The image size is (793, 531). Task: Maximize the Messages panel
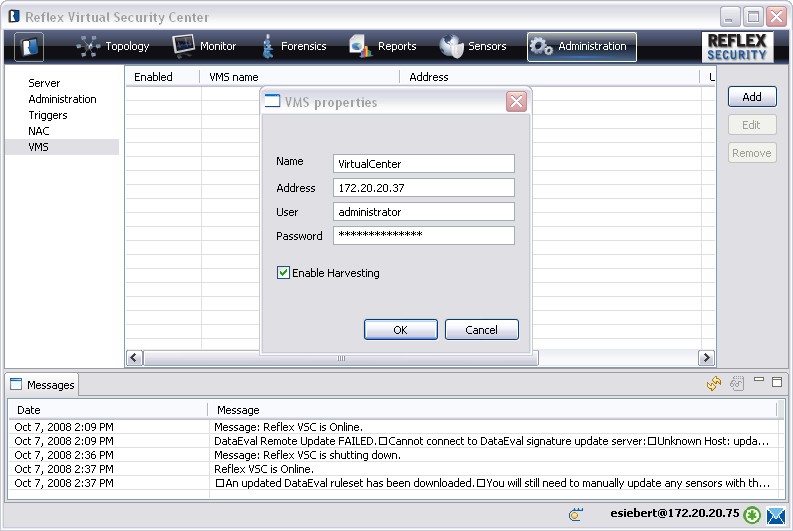click(x=777, y=381)
